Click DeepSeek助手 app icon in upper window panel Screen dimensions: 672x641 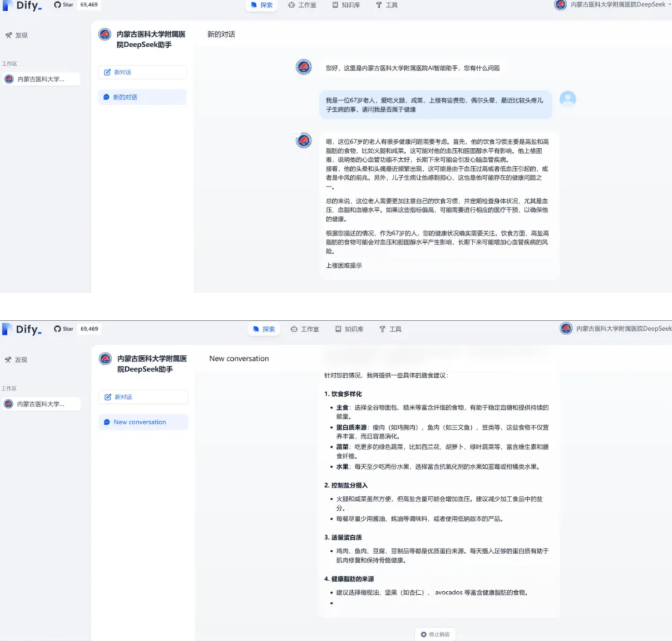click(105, 34)
